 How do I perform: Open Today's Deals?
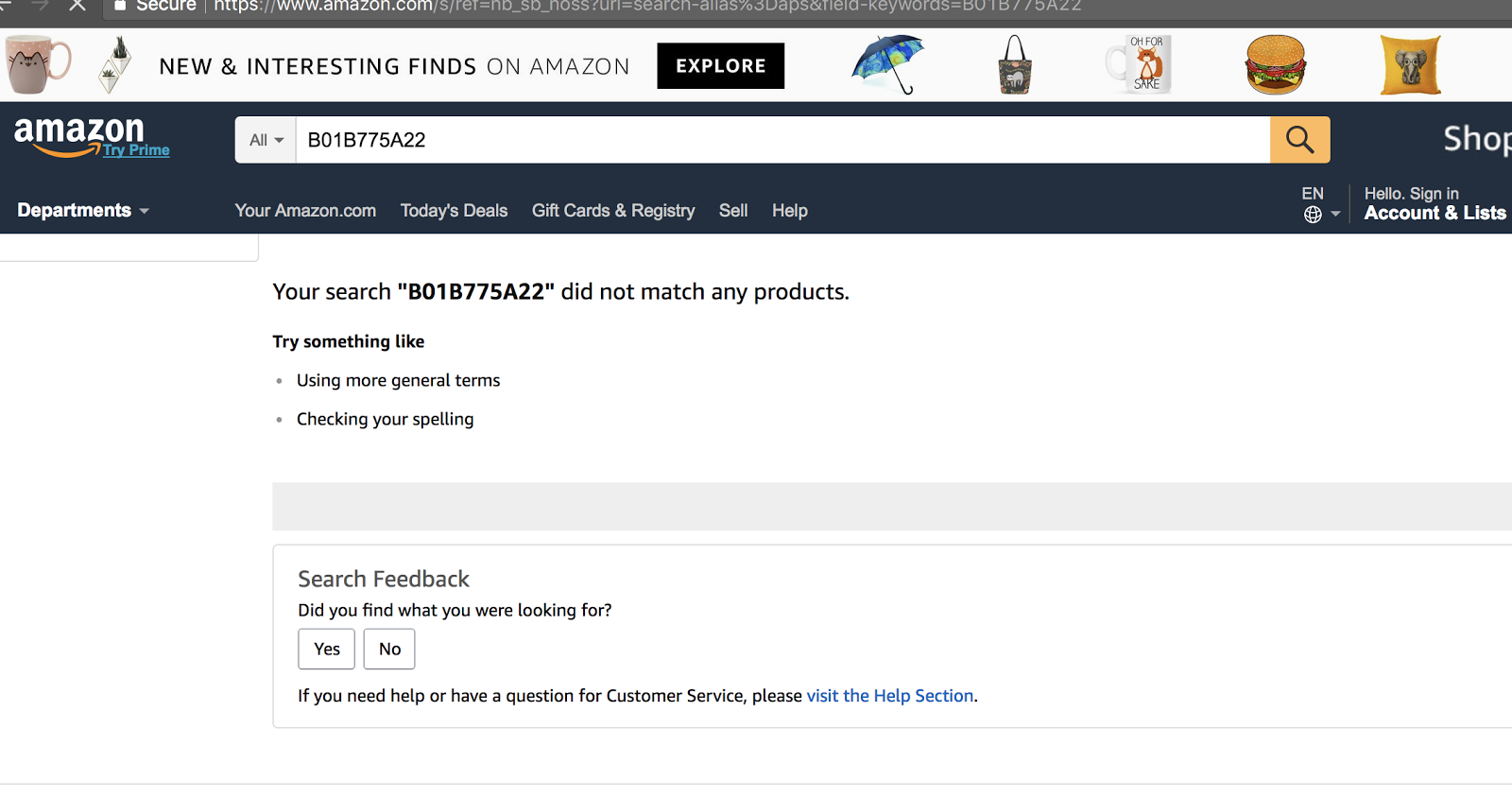454,211
